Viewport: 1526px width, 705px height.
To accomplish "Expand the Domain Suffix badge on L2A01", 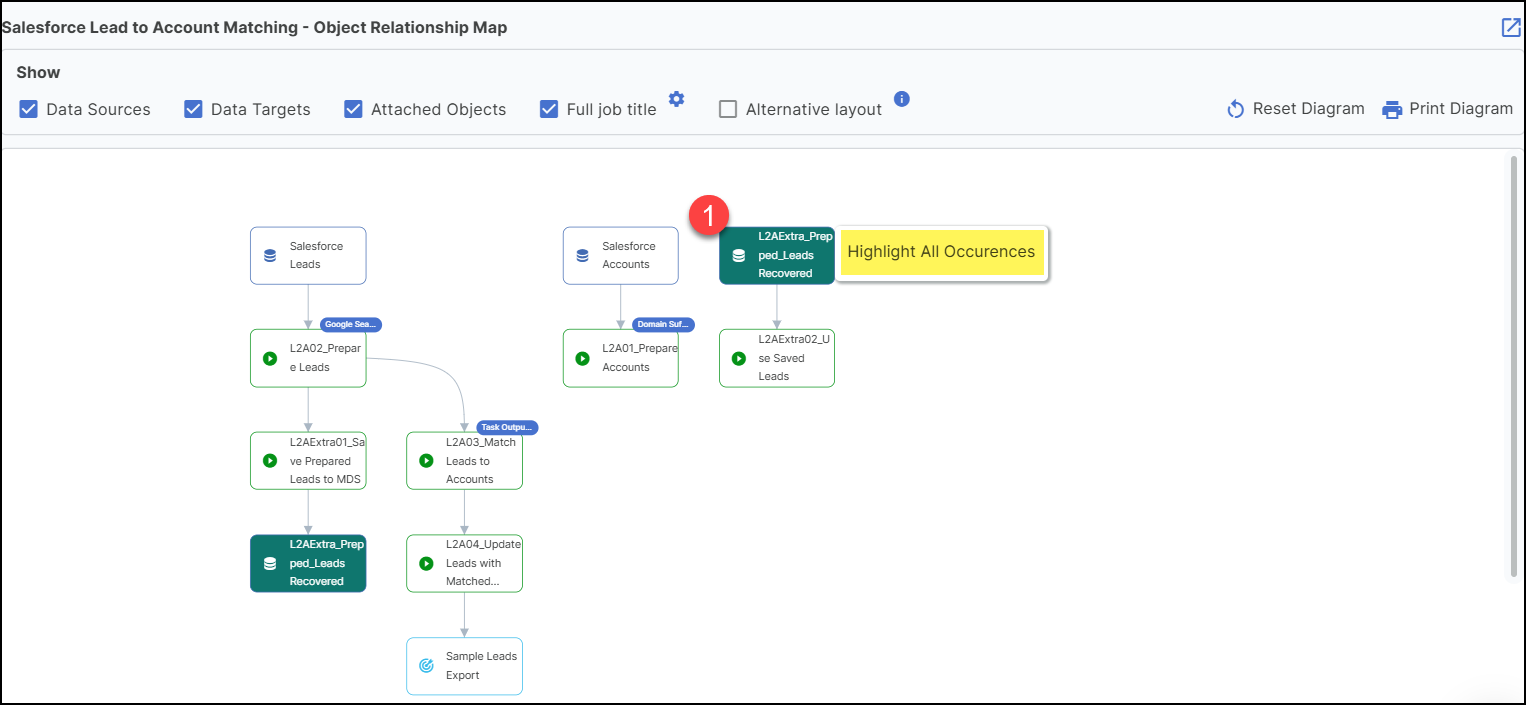I will [663, 324].
